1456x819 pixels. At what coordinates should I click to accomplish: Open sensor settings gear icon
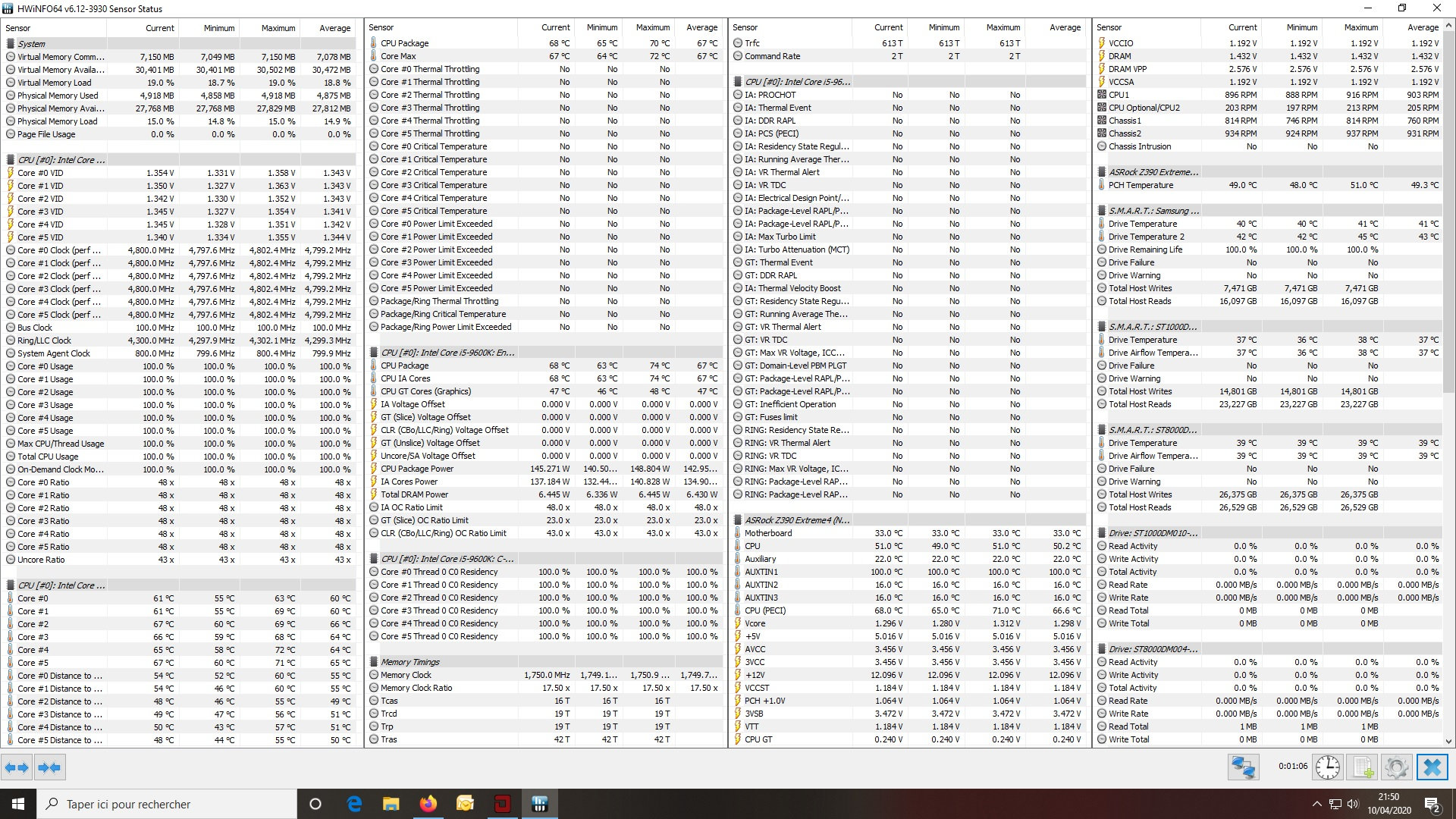click(x=1396, y=767)
